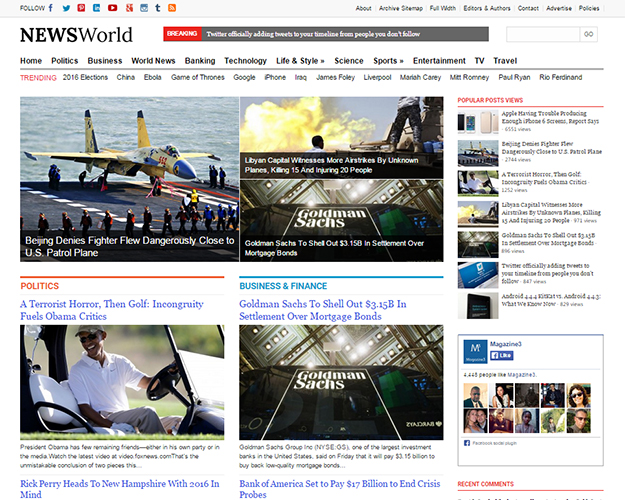
Task: Open the About link in top bar
Action: [x=363, y=8]
